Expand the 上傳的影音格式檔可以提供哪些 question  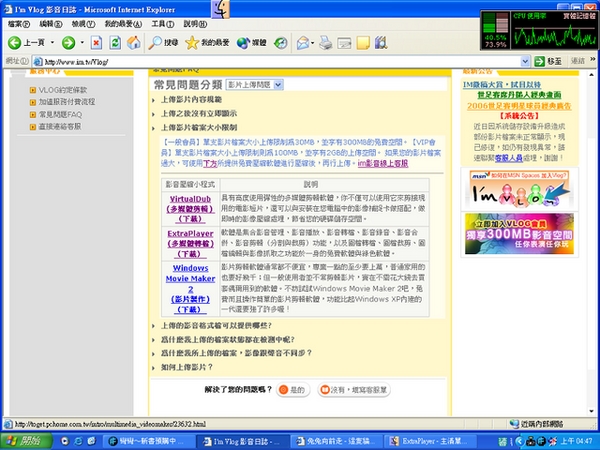click(216, 326)
